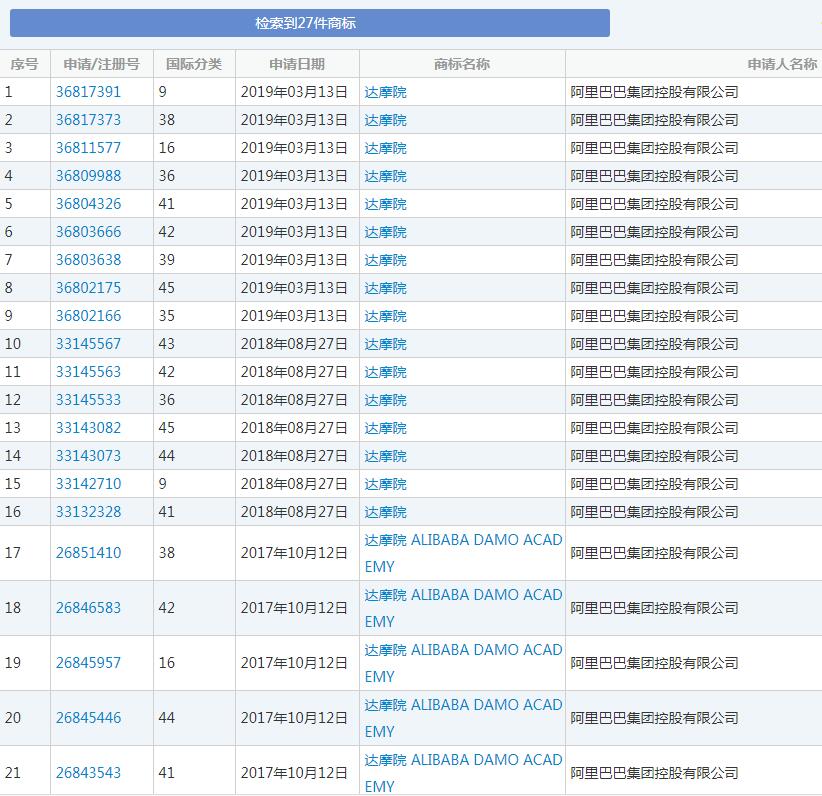Click the 商标名称 column header
The width and height of the screenshot is (822, 796).
463,63
